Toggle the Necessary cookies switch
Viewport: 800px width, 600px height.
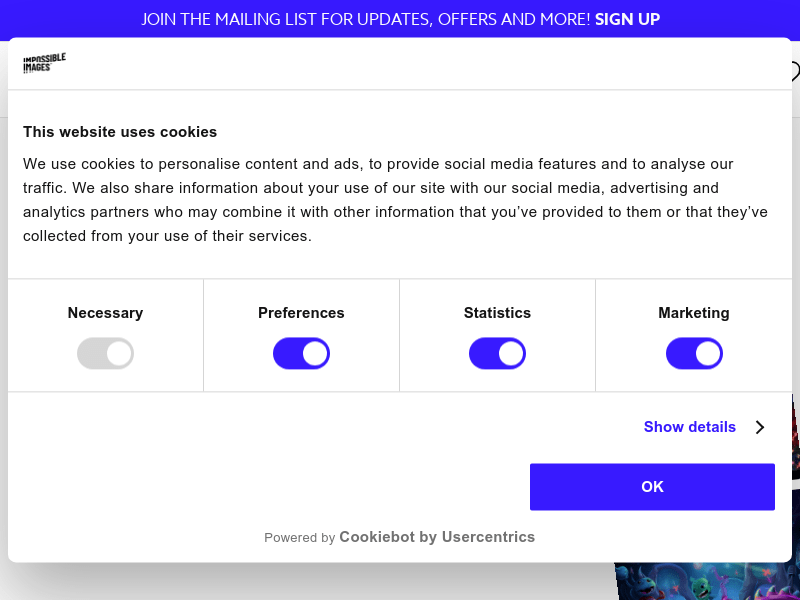tap(105, 353)
